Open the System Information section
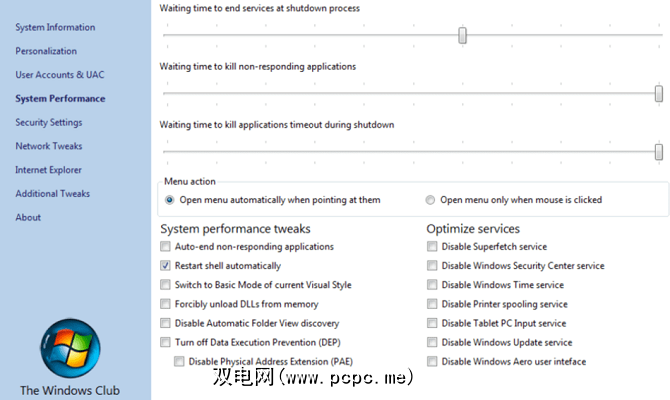Image resolution: width=670 pixels, height=400 pixels. pyautogui.click(x=55, y=27)
